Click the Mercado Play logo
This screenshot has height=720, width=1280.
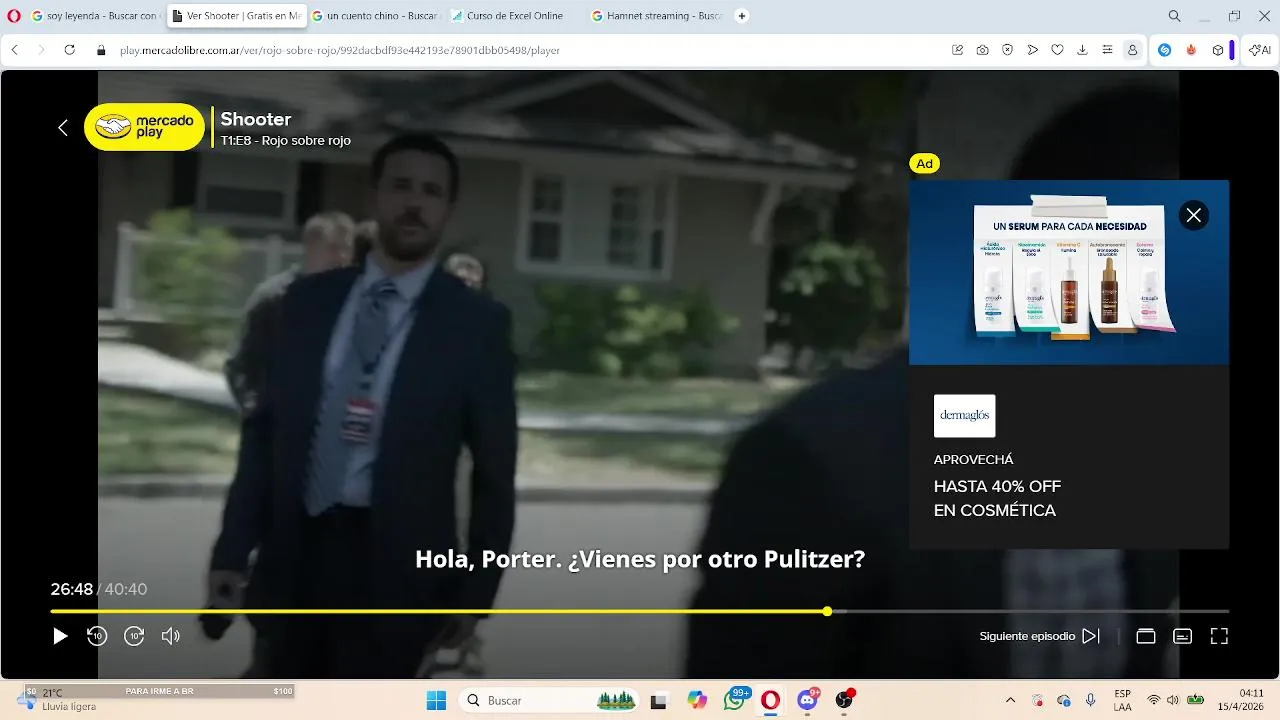(x=144, y=127)
